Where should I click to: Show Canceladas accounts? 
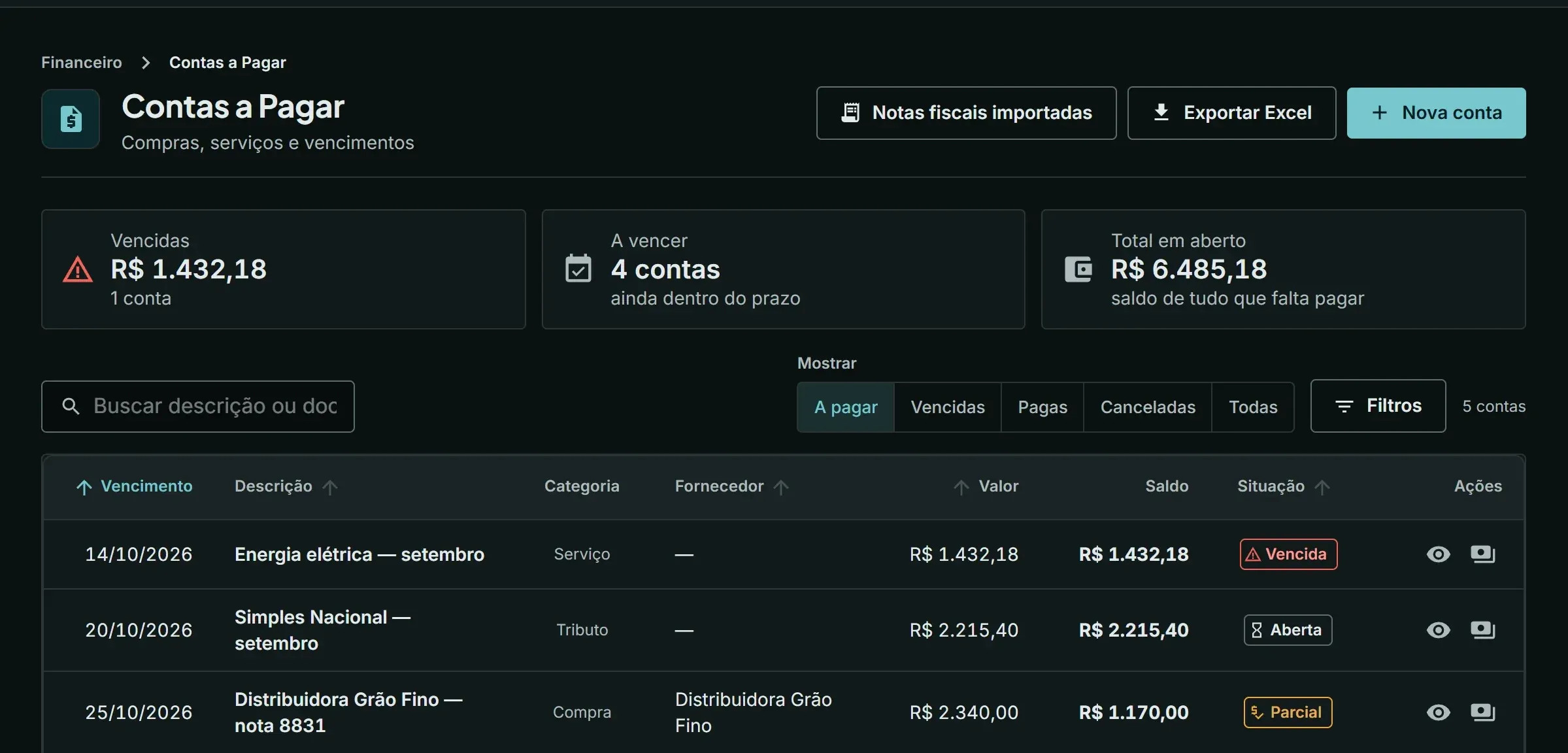click(1148, 407)
